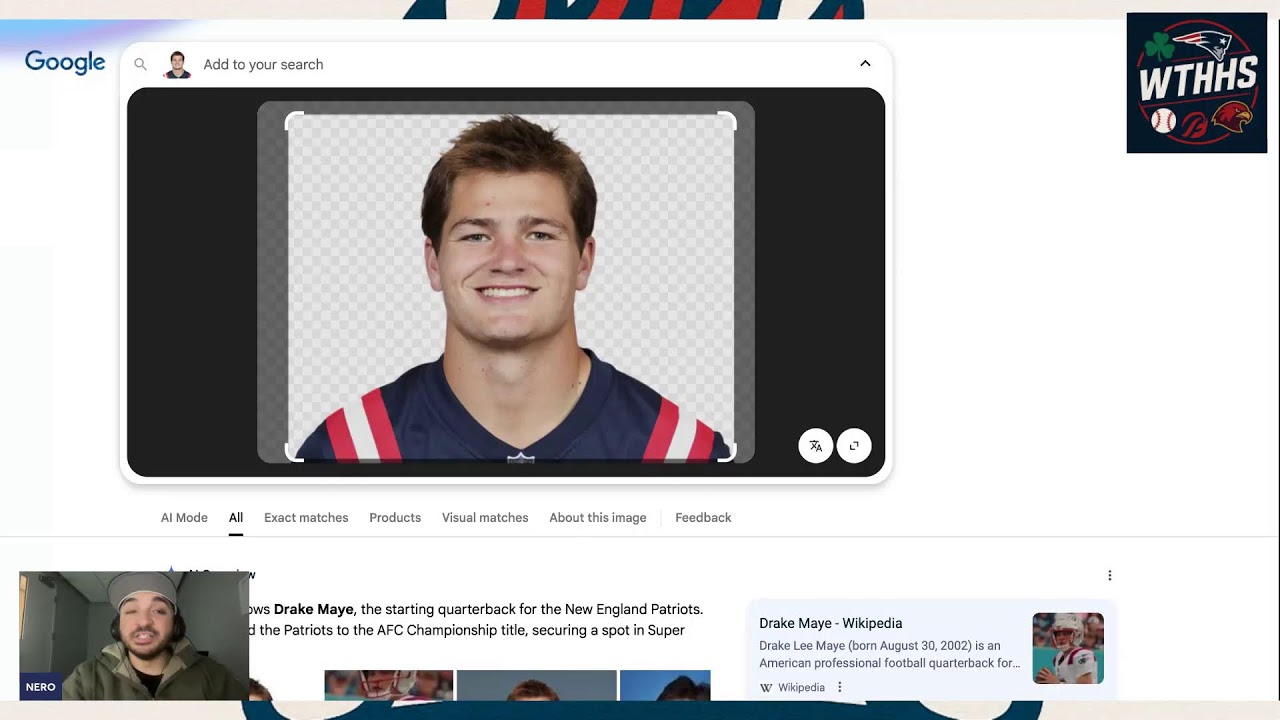Viewport: 1280px width, 720px height.
Task: Click the middle image result thumbnail
Action: click(536, 685)
